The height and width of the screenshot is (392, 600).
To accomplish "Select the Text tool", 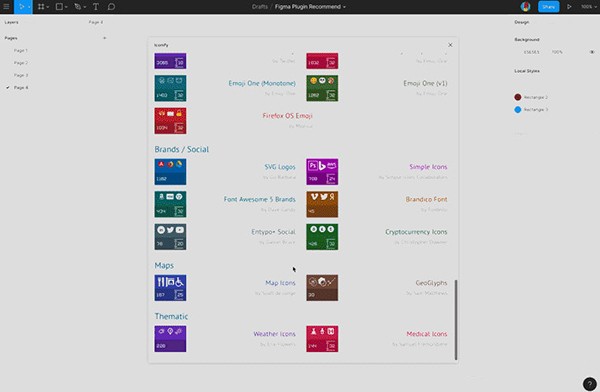I will tap(96, 7).
